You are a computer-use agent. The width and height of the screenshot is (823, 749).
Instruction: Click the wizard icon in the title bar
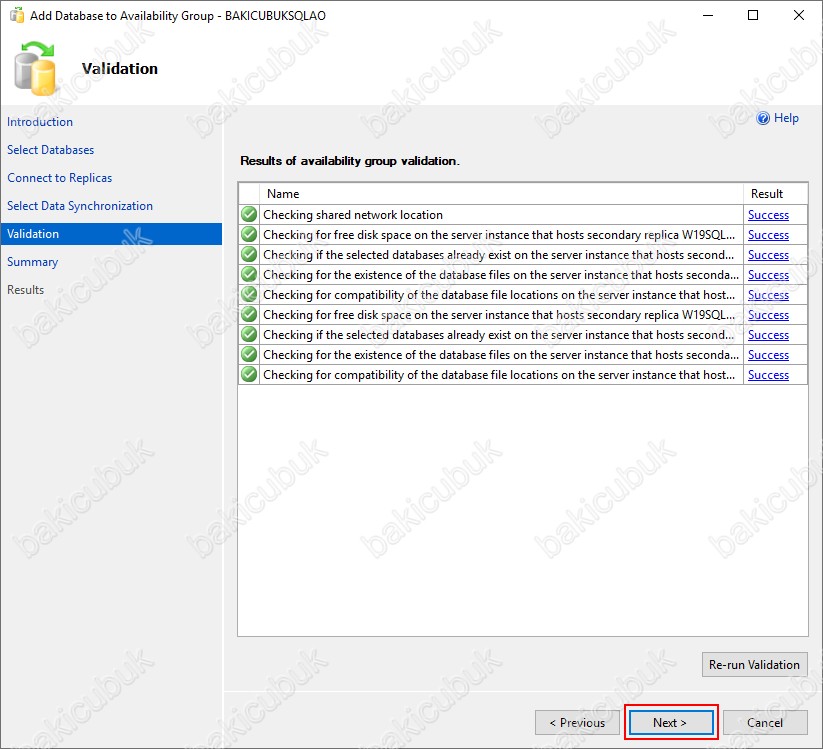(16, 16)
